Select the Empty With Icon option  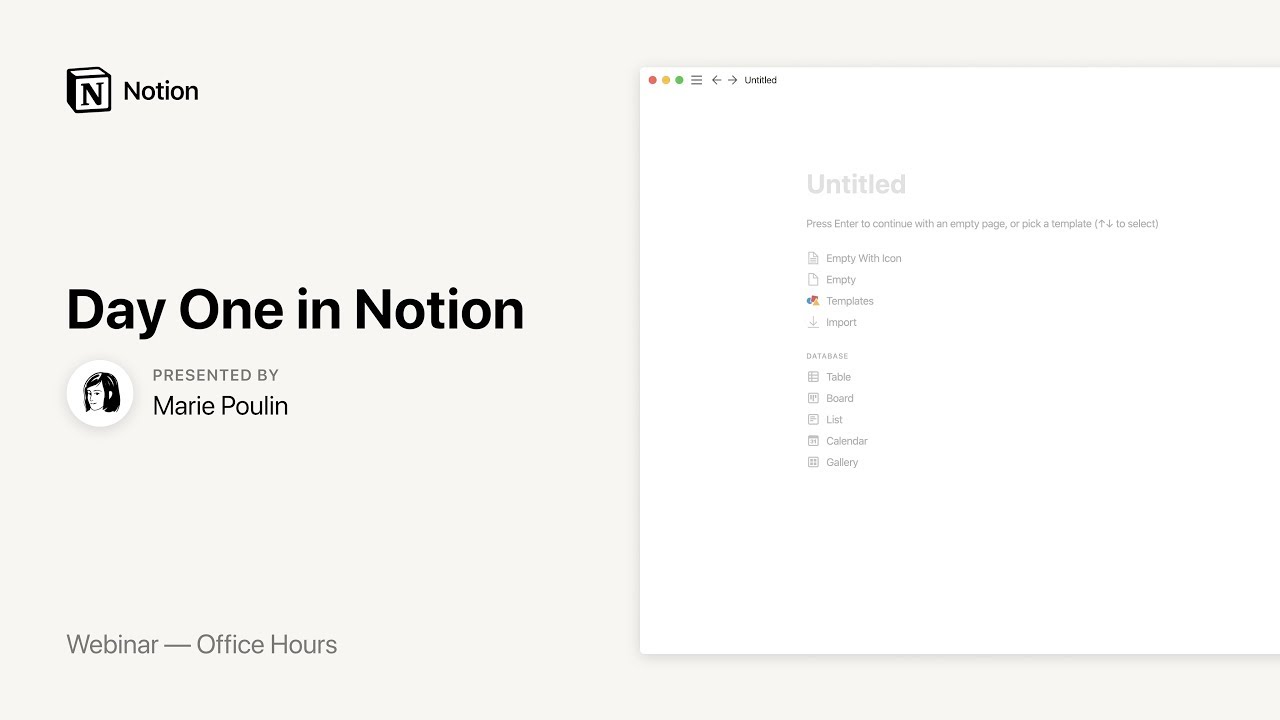click(x=863, y=258)
